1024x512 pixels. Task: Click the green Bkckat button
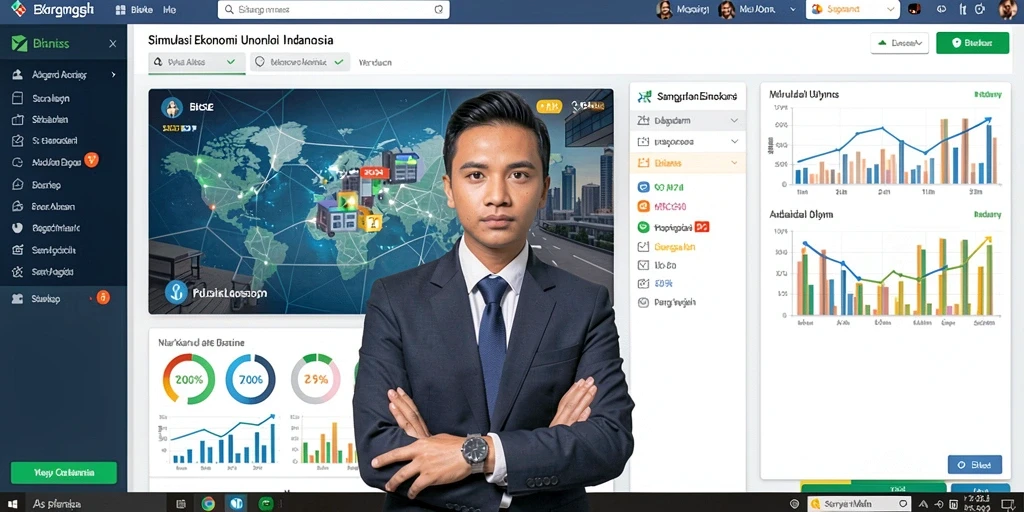tap(972, 43)
